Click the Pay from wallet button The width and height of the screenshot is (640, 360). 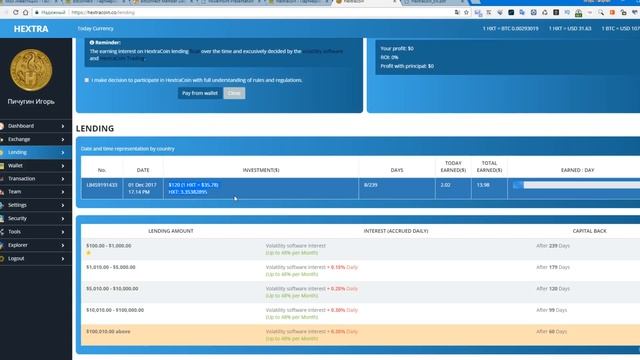point(200,93)
